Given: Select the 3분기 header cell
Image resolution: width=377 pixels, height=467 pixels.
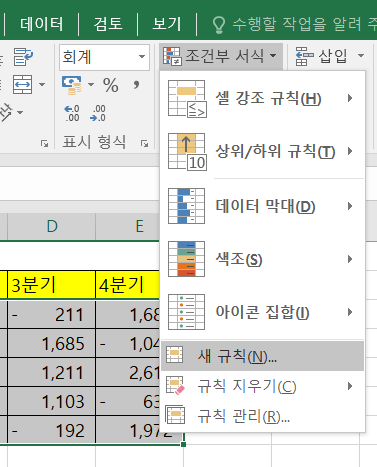Looking at the screenshot, I should click(x=52, y=285).
